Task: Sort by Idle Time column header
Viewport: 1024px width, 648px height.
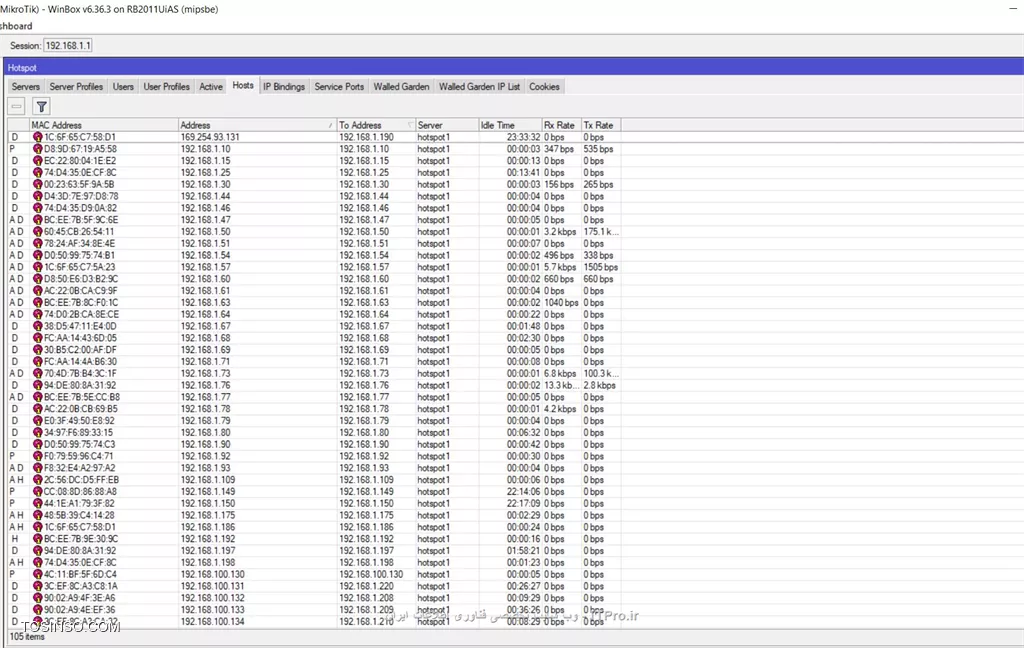Action: tap(511, 125)
